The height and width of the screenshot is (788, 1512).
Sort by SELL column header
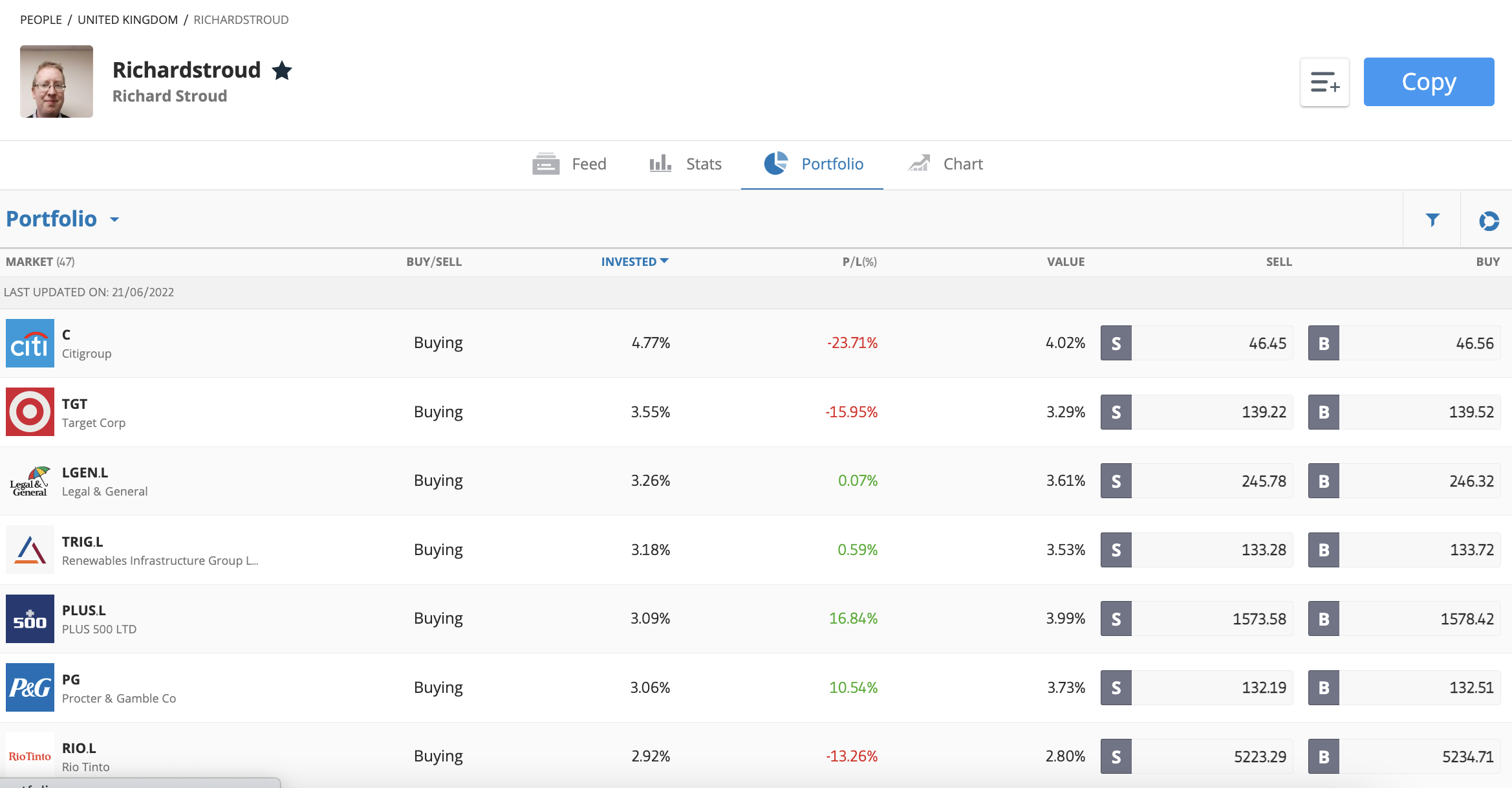click(x=1279, y=262)
